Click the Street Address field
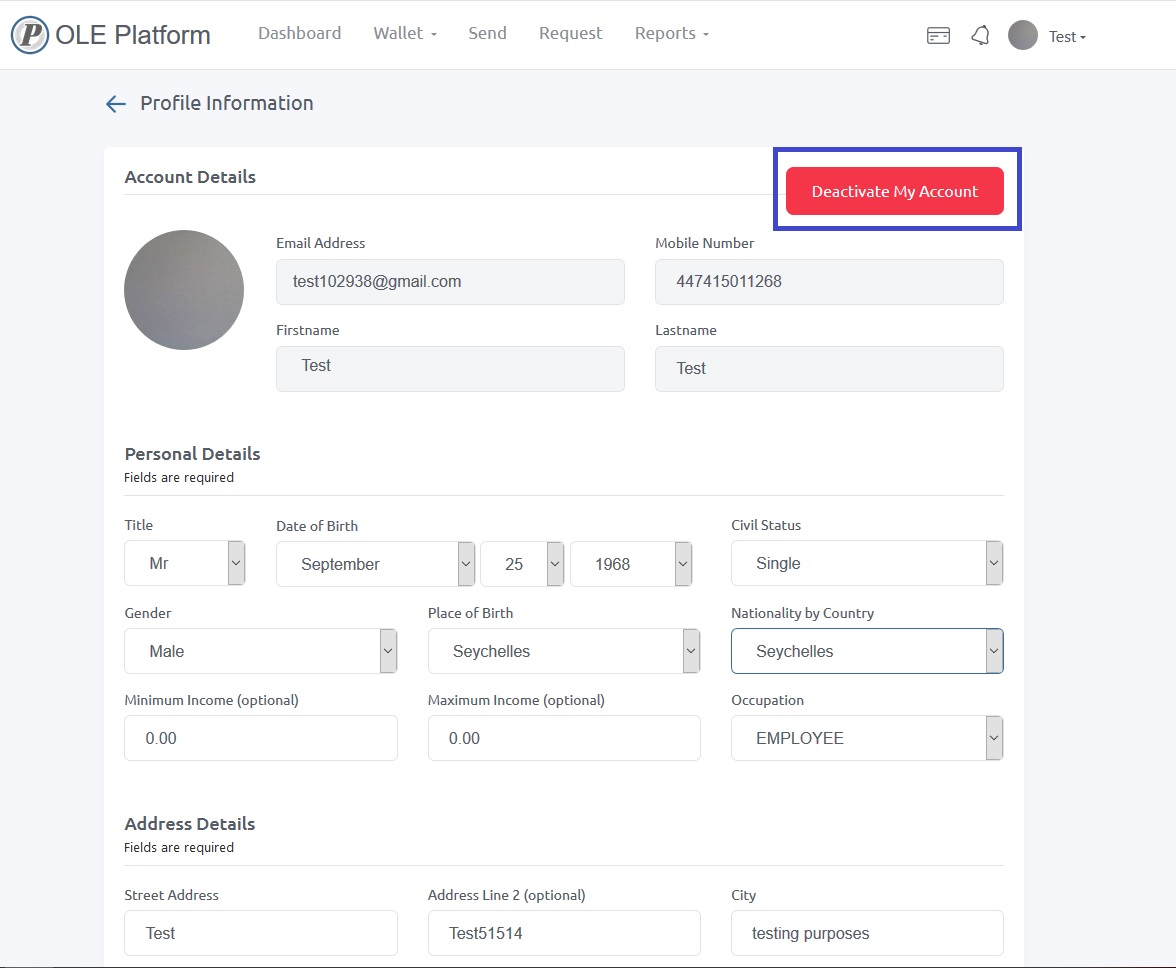 tap(261, 933)
